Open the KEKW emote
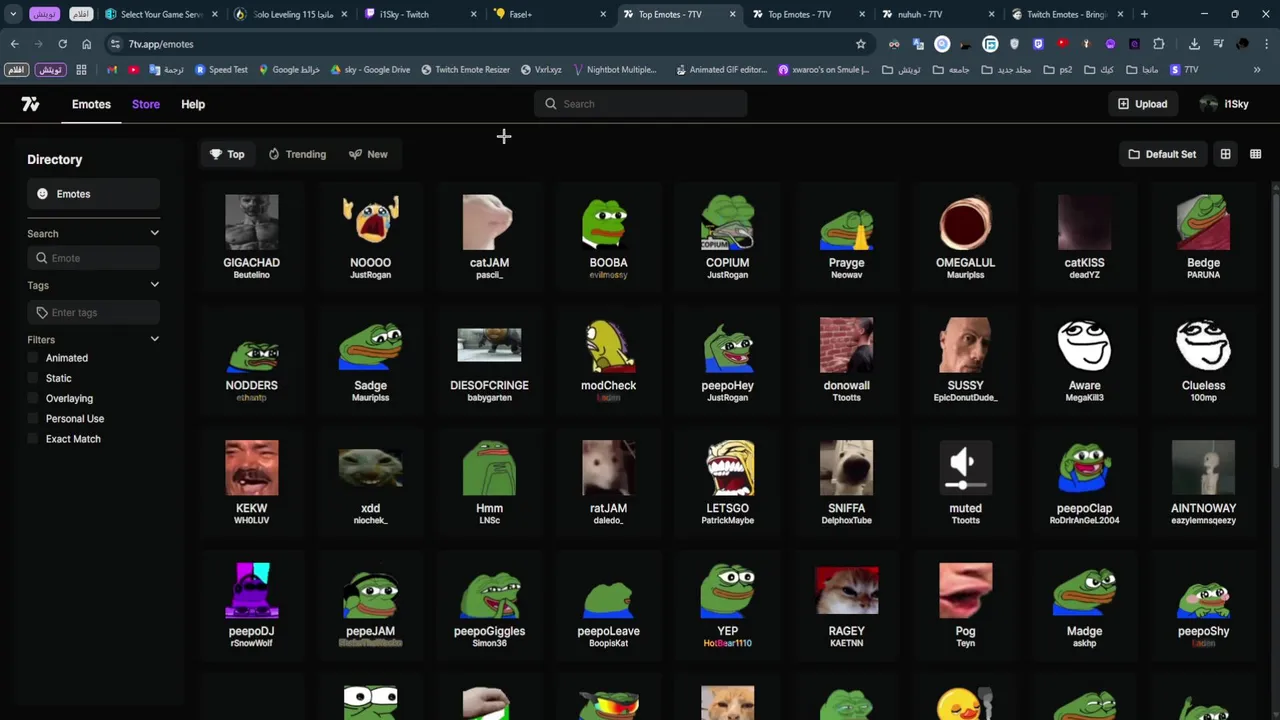Screen dimensions: 1280x720 [x=251, y=483]
